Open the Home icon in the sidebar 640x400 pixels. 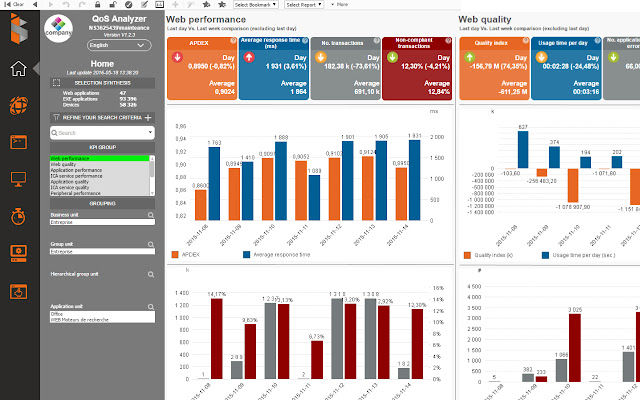18,69
